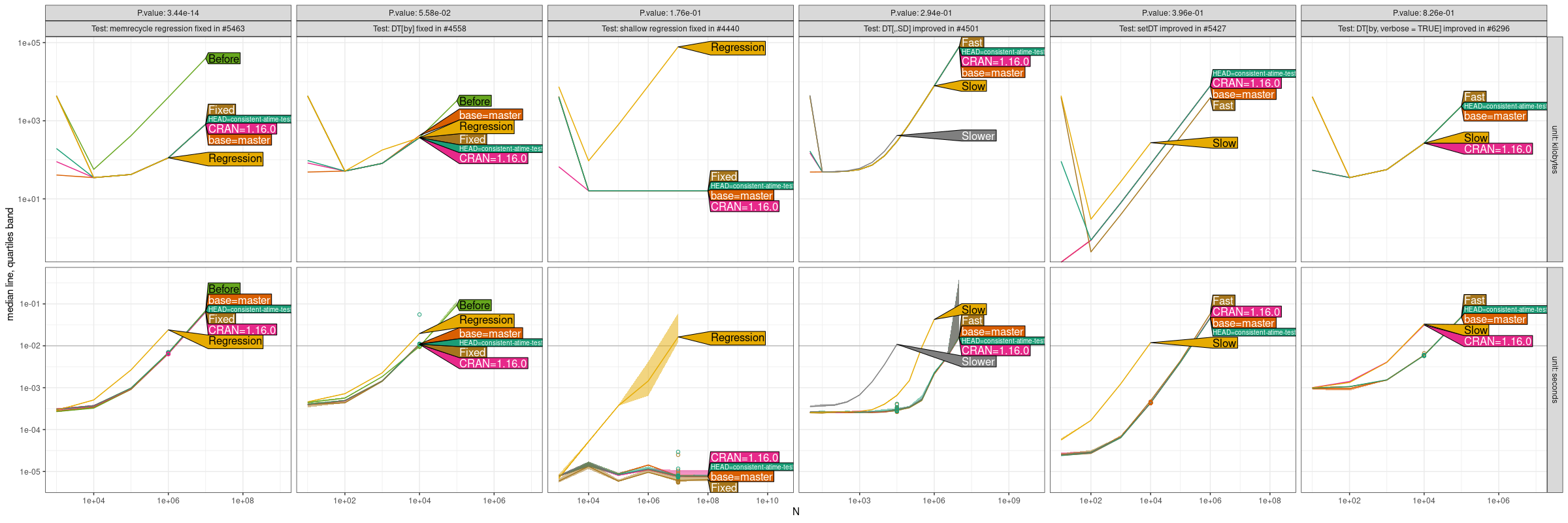Select 'Test: memrecycle regression fixed in #5463' strip
Image resolution: width=1568 pixels, height=523 pixels.
[168, 29]
